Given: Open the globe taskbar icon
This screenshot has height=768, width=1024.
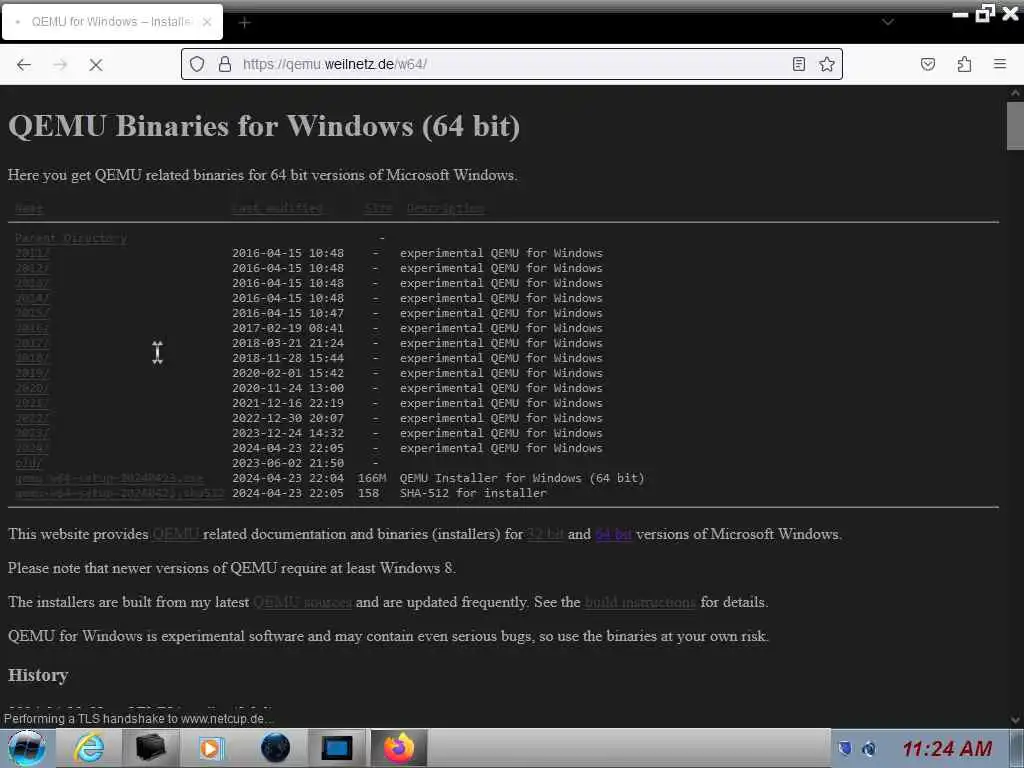Looking at the screenshot, I should [x=275, y=748].
